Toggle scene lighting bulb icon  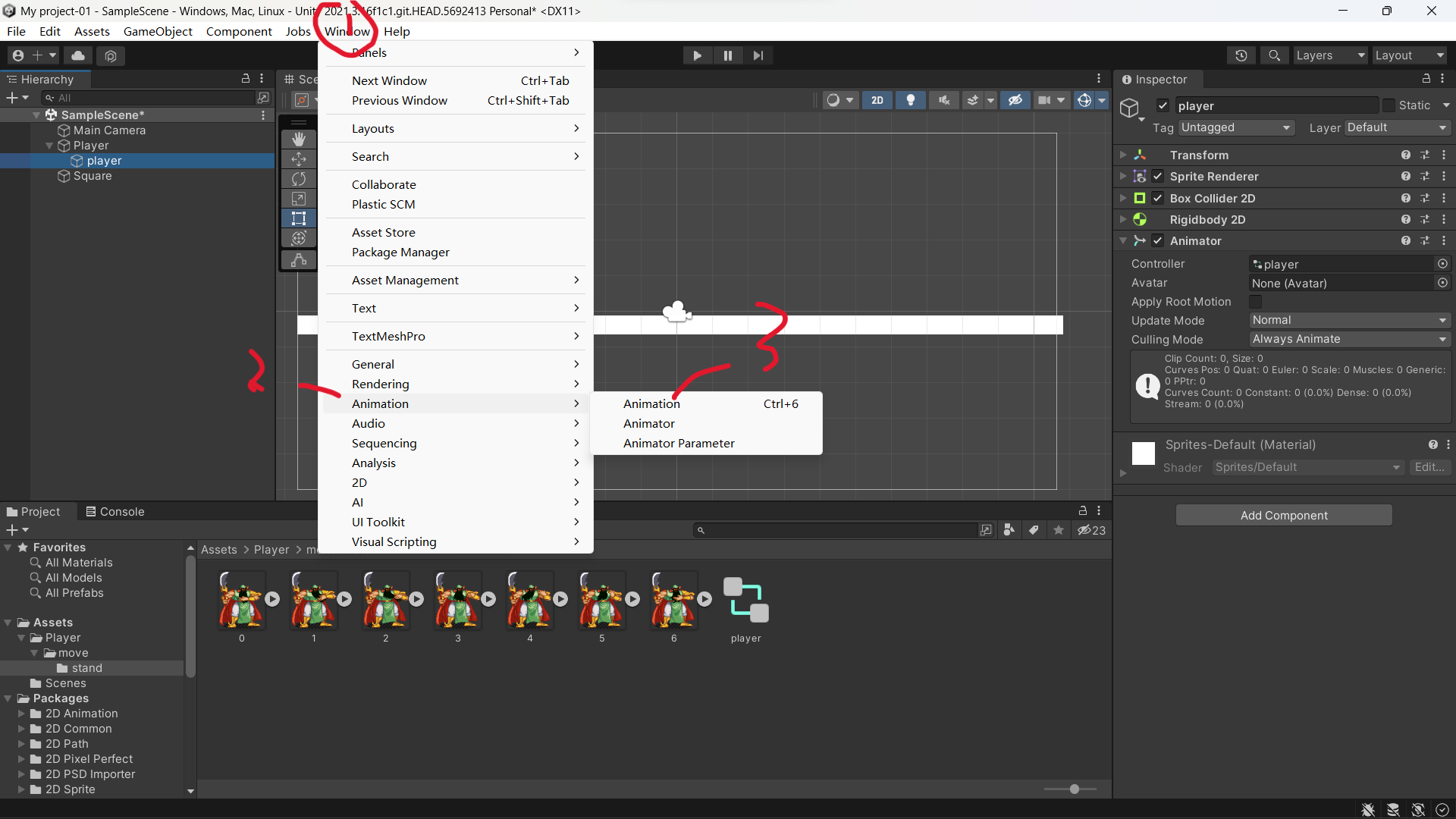pos(911,100)
